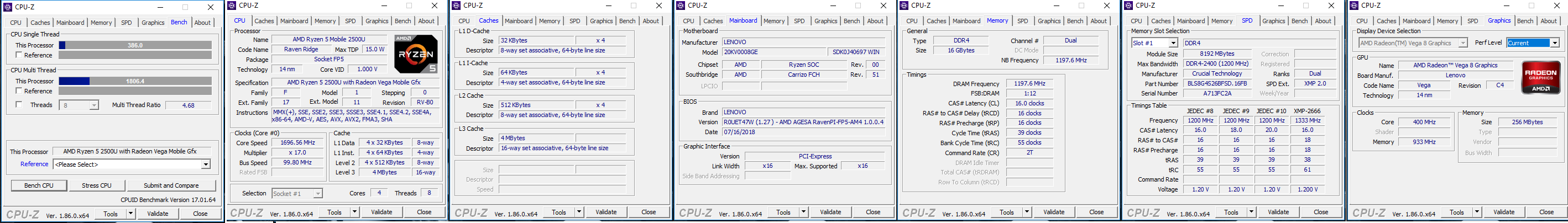Screen dimensions: 1568x223
Task: Click the BIOS Version field R0UET47W
Action: click(803, 122)
